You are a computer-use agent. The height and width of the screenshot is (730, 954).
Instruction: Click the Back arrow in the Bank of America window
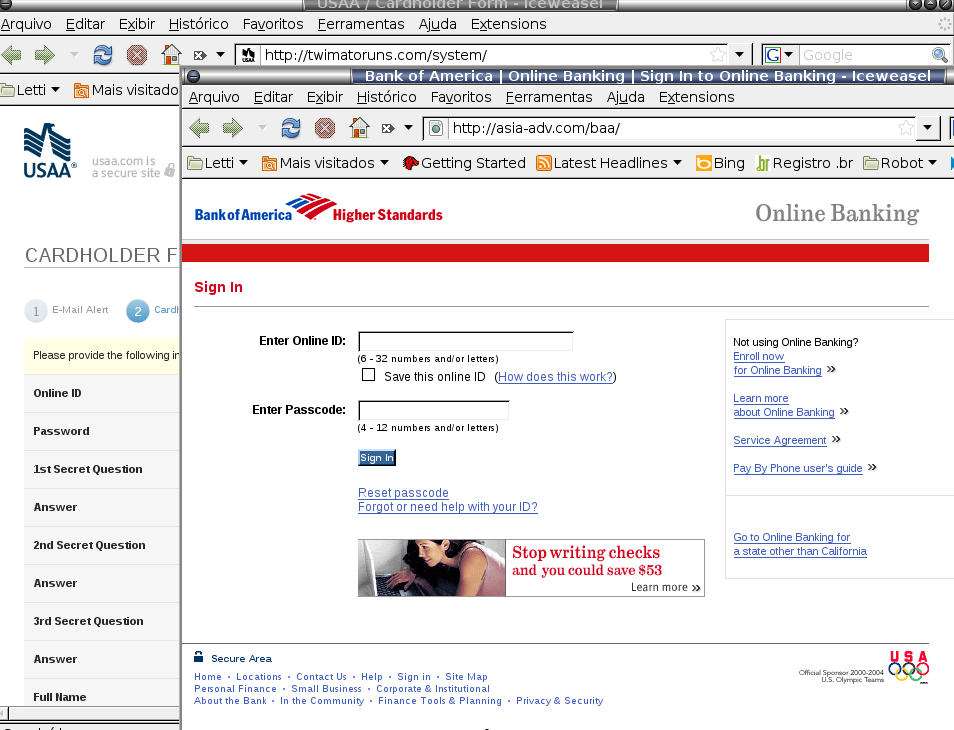(199, 128)
